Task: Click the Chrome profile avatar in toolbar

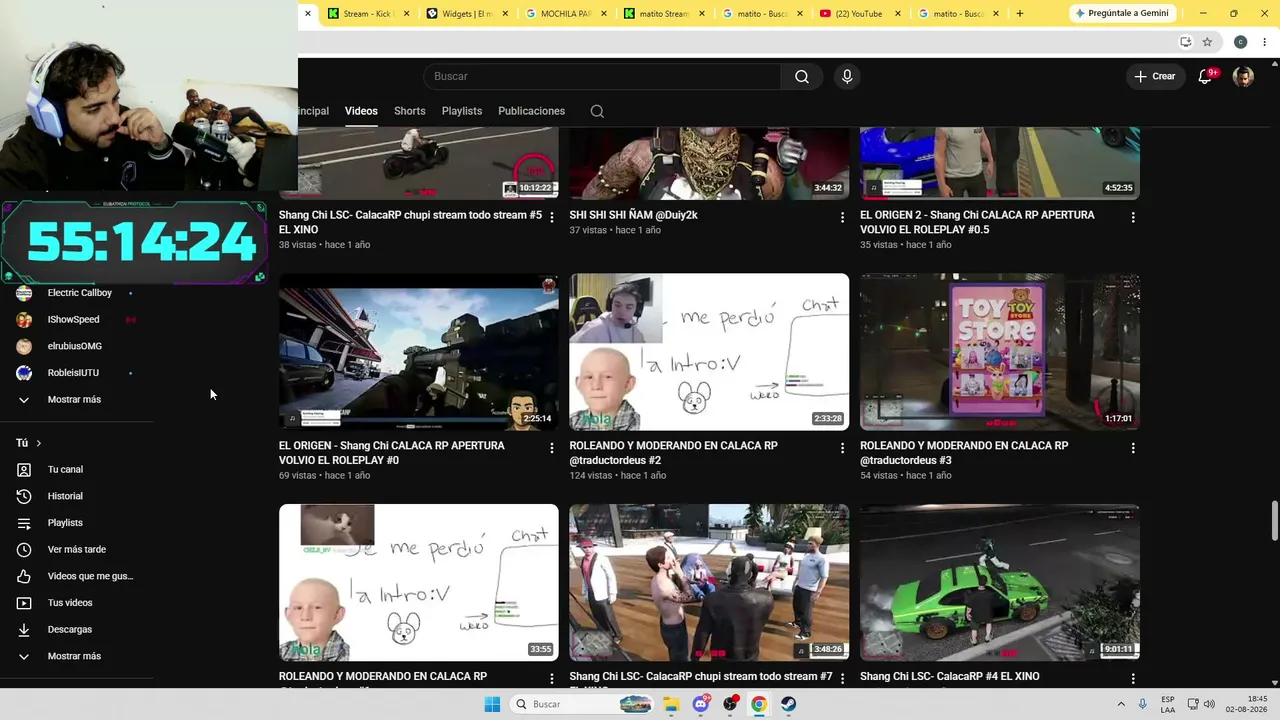Action: (x=1240, y=42)
